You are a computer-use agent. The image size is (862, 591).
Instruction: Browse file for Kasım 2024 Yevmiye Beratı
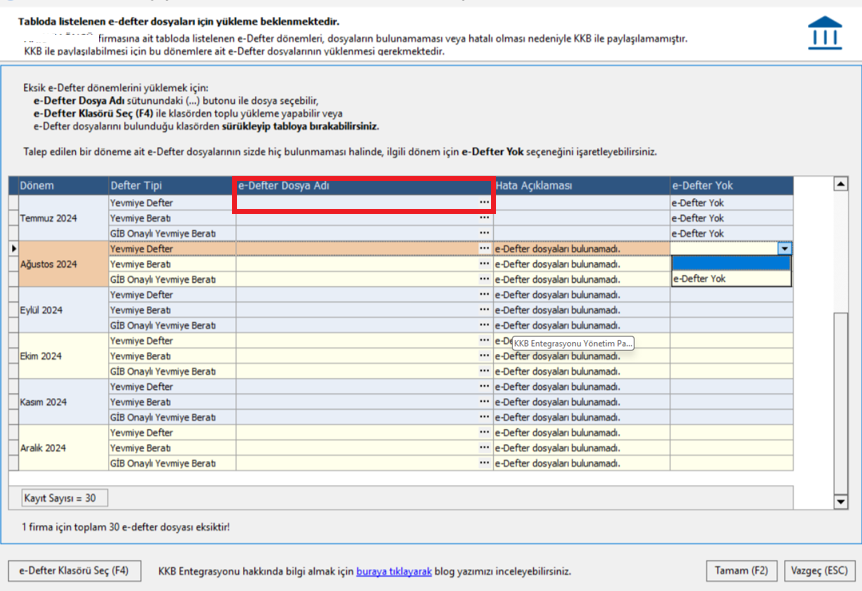tap(484, 402)
